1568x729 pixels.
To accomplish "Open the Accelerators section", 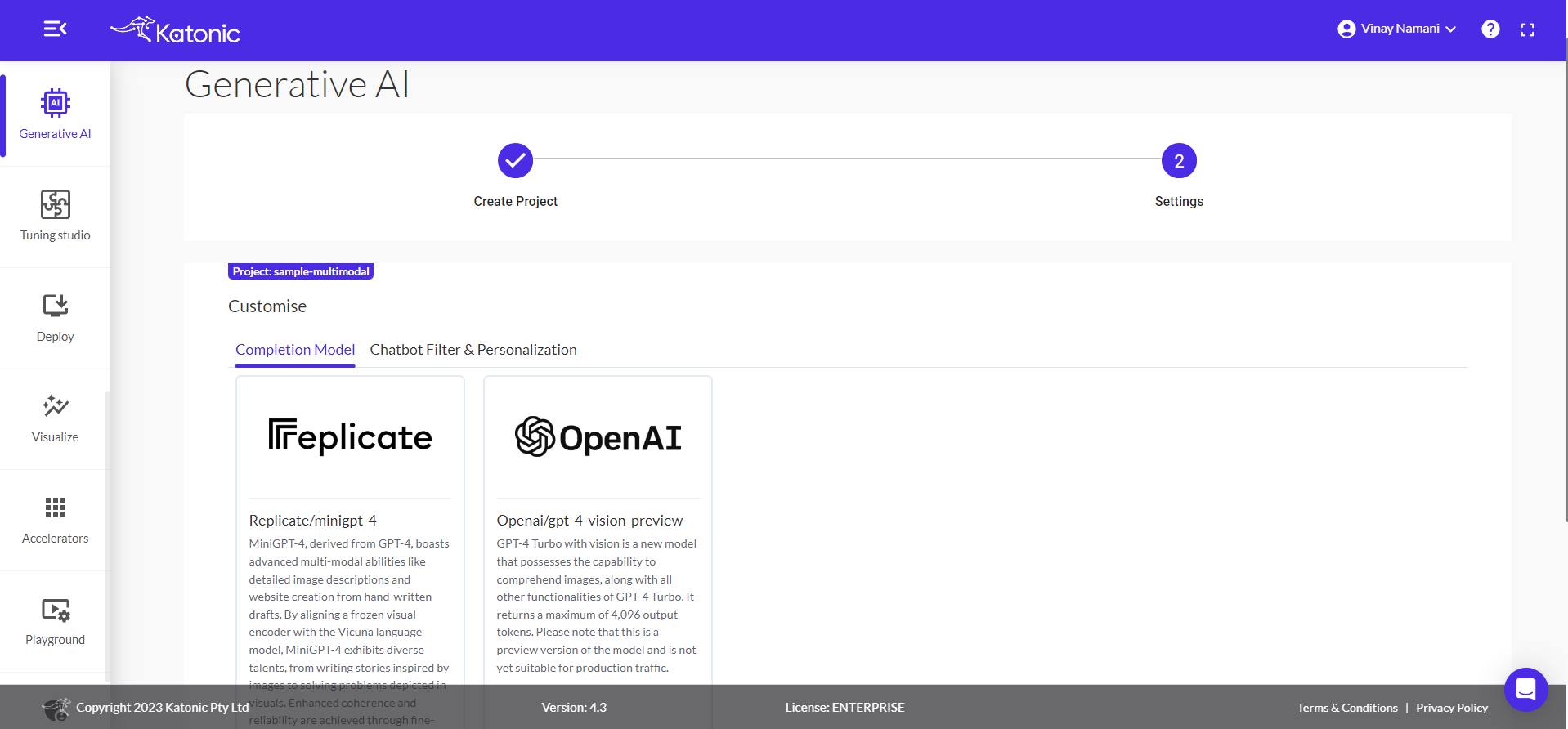I will tap(55, 520).
